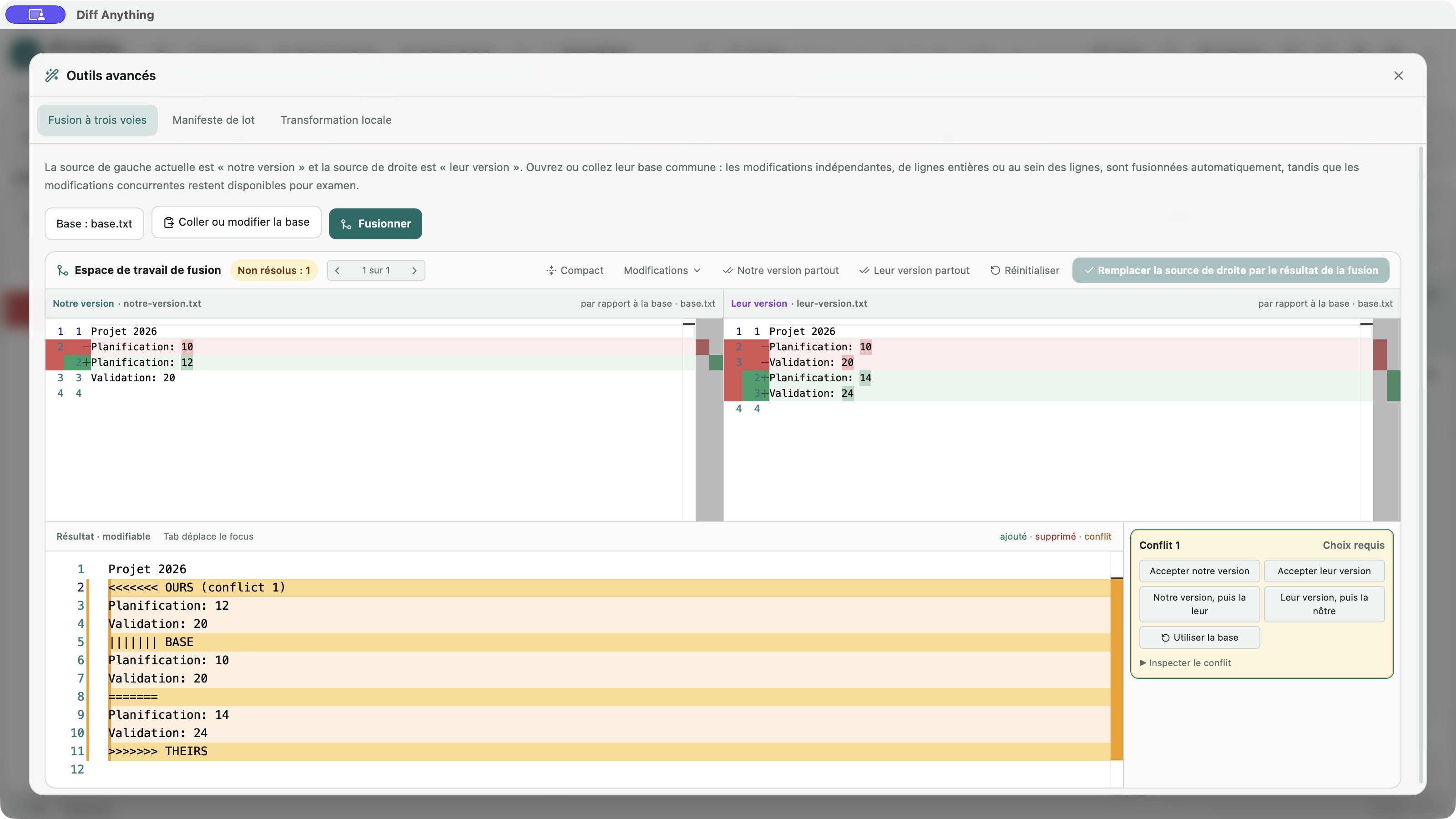Click Utiliser la base button
The height and width of the screenshot is (819, 1456).
[1199, 637]
